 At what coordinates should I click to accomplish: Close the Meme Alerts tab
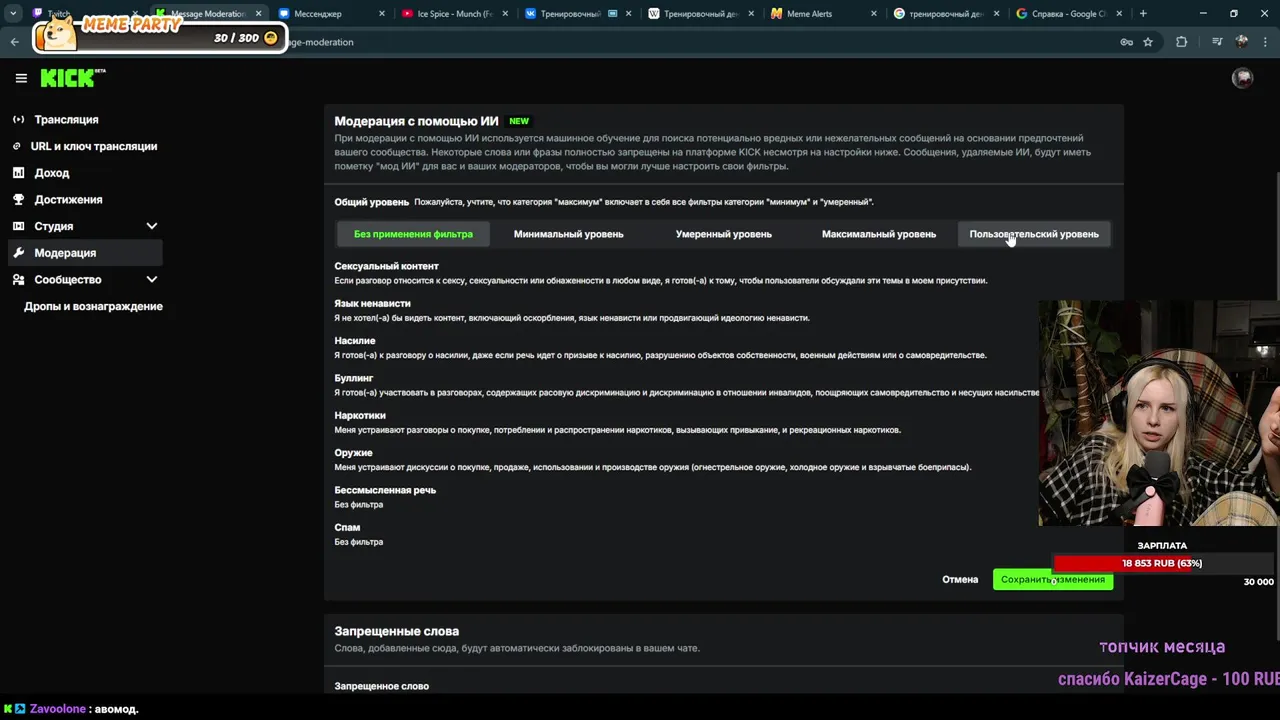[874, 14]
